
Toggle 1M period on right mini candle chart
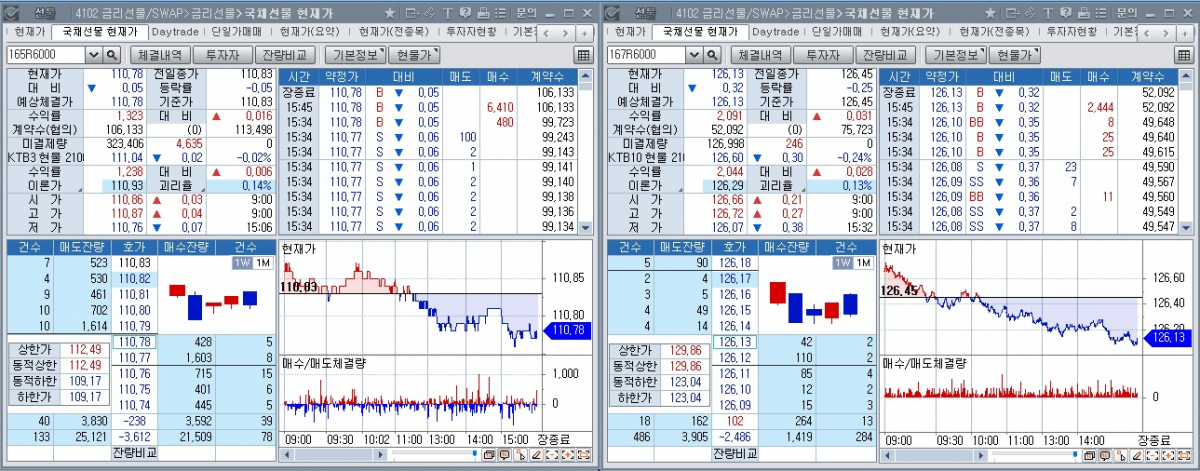pos(863,263)
